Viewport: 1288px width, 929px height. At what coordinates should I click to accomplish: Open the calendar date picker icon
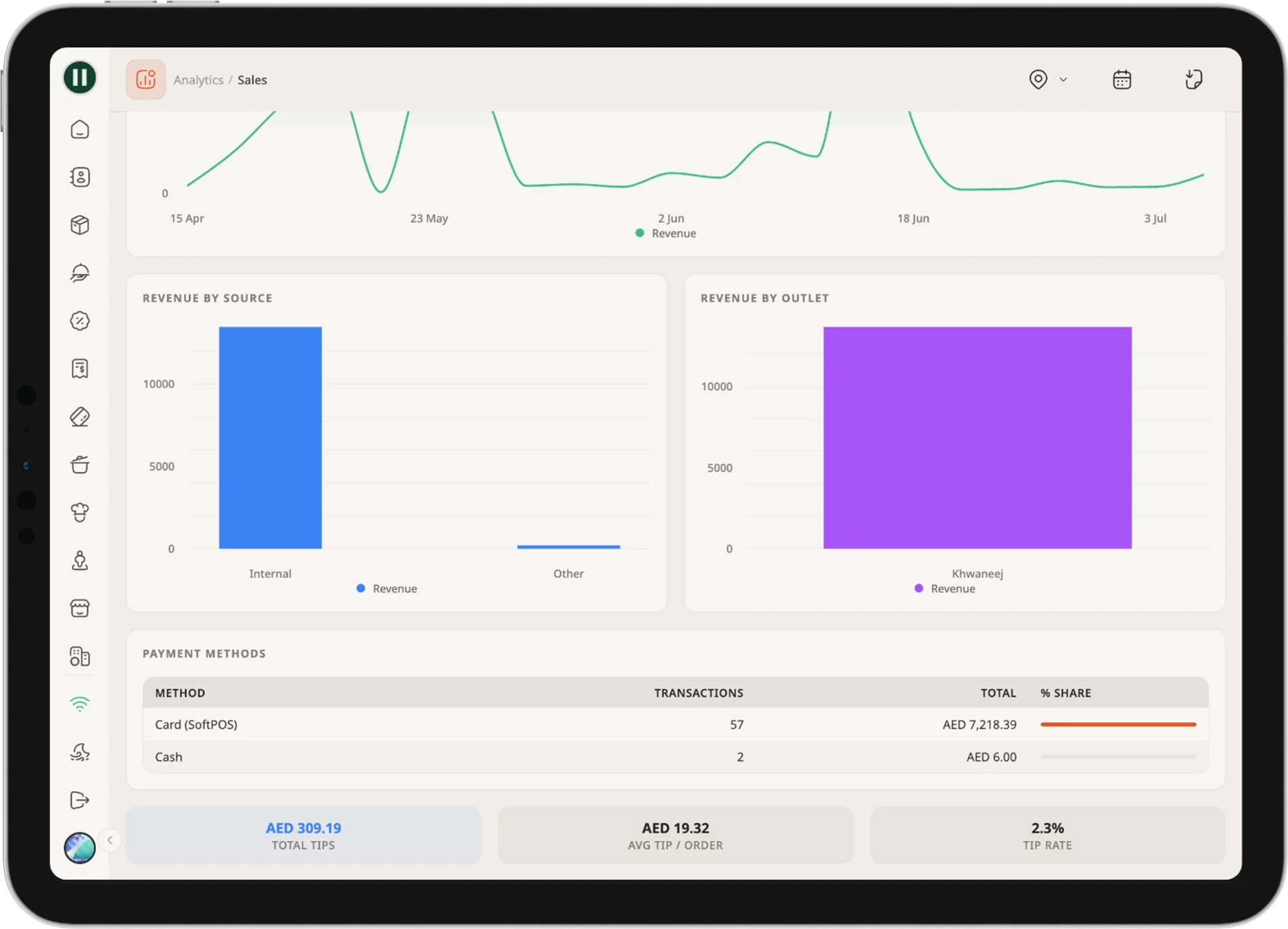click(1122, 80)
